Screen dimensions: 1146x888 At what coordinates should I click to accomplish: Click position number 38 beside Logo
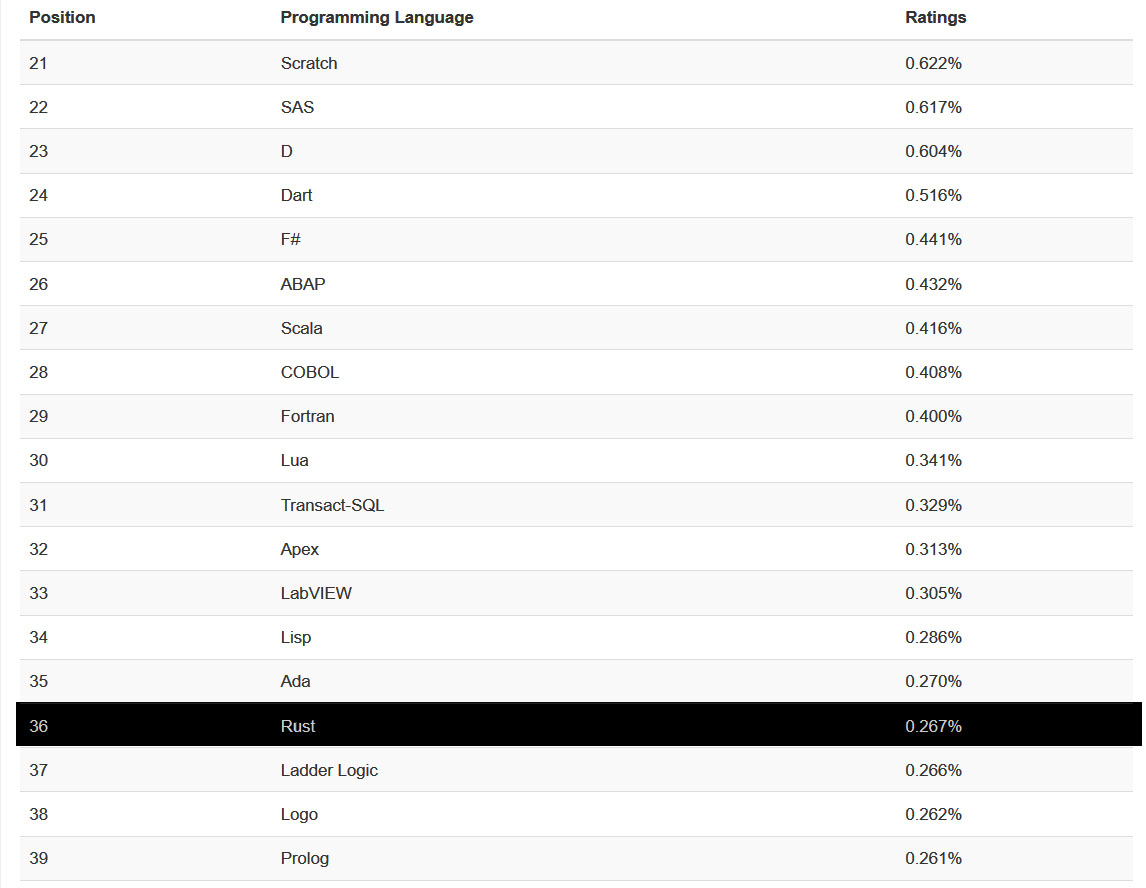tap(38, 814)
